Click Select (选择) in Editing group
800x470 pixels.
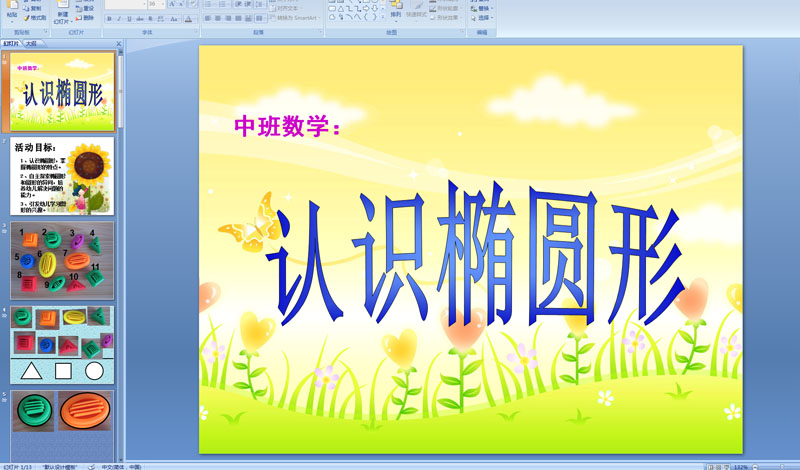click(482, 17)
